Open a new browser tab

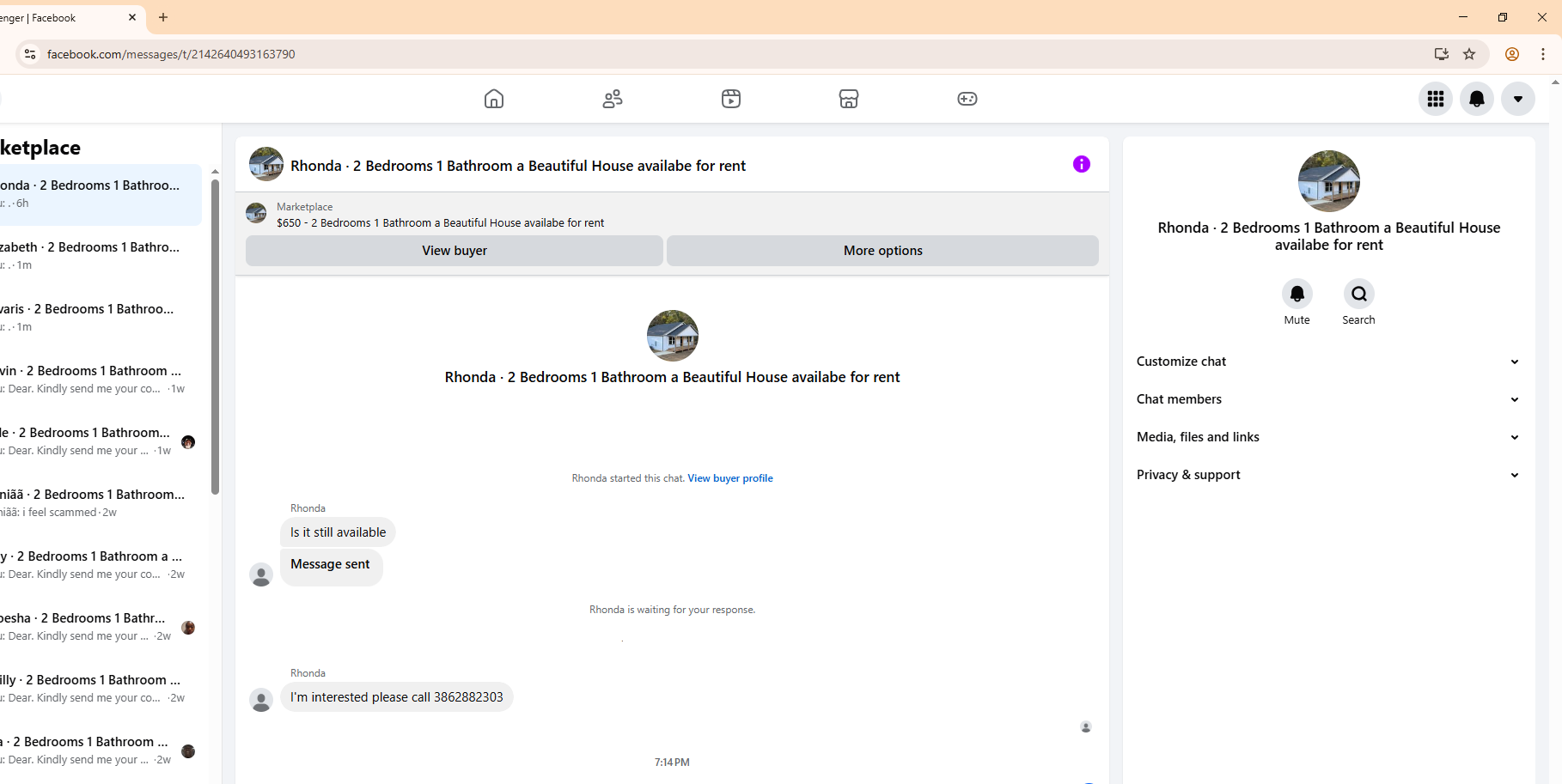163,17
